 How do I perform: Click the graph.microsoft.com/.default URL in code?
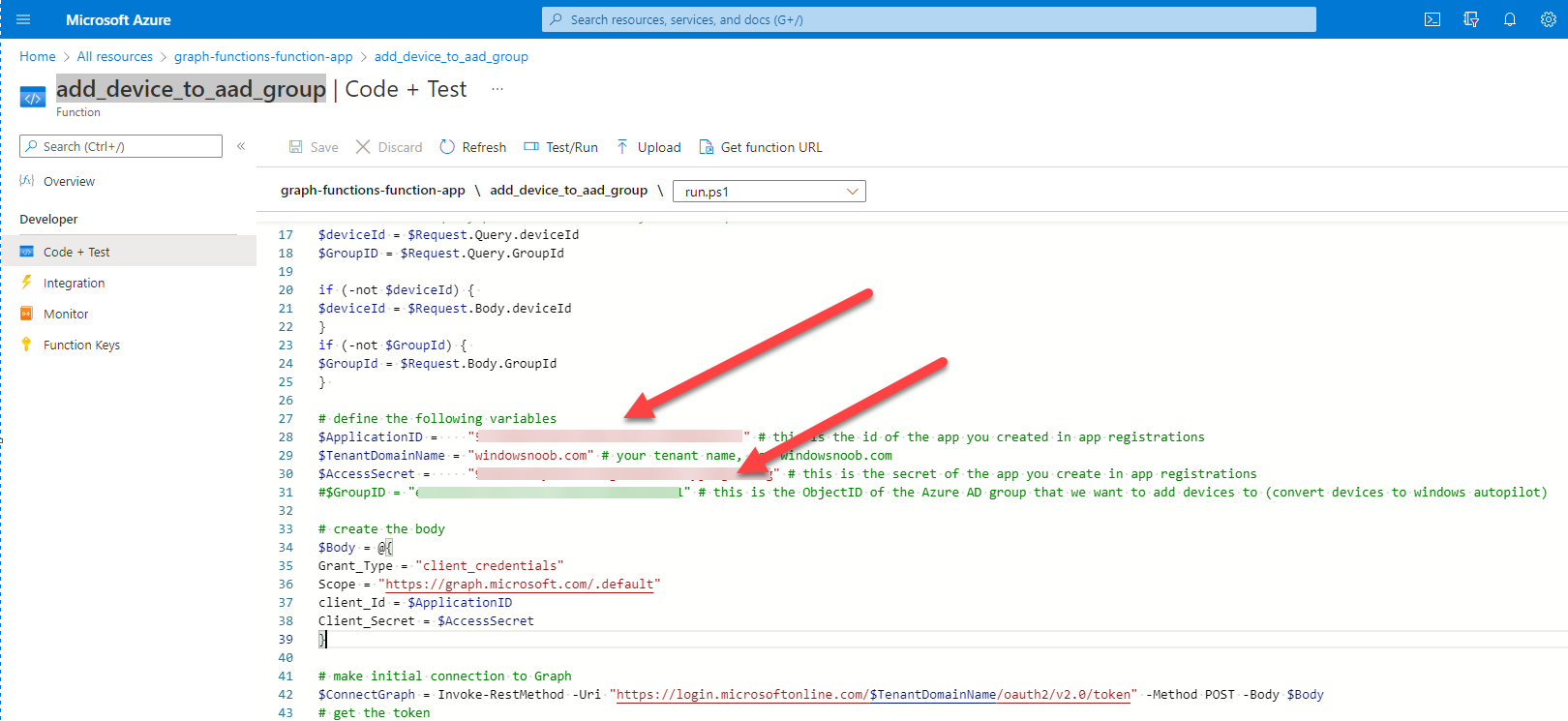pyautogui.click(x=520, y=584)
